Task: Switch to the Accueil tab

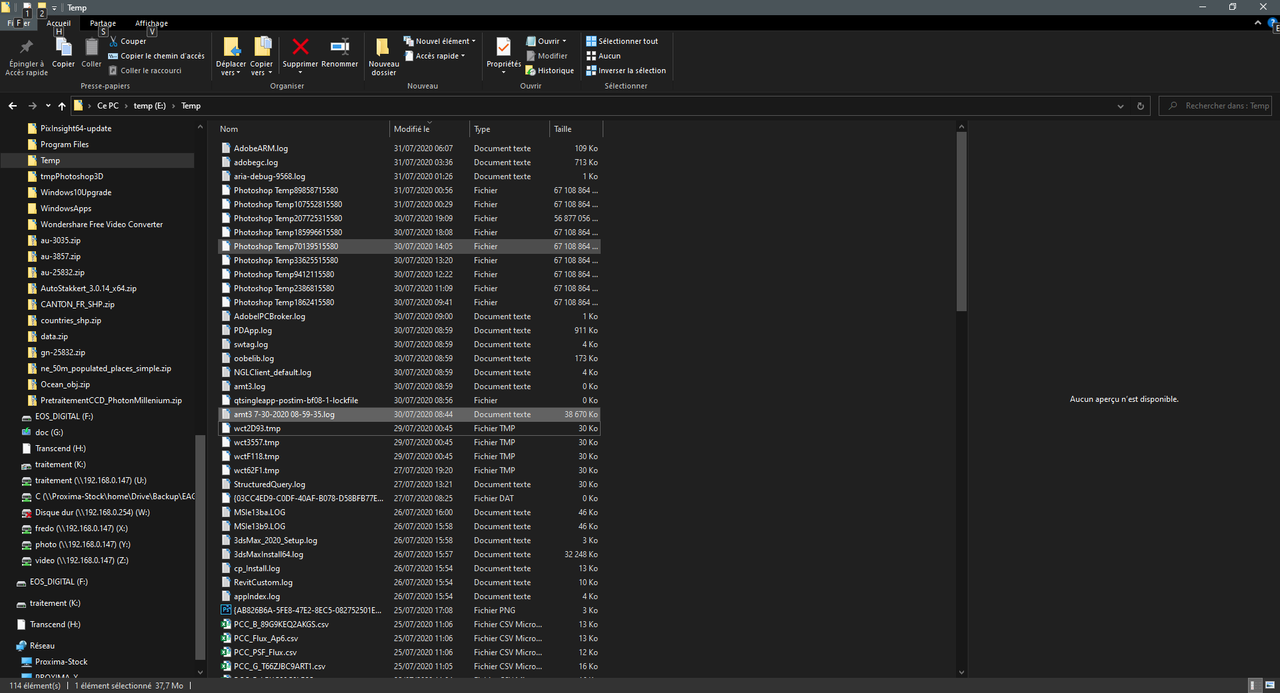Action: (59, 23)
